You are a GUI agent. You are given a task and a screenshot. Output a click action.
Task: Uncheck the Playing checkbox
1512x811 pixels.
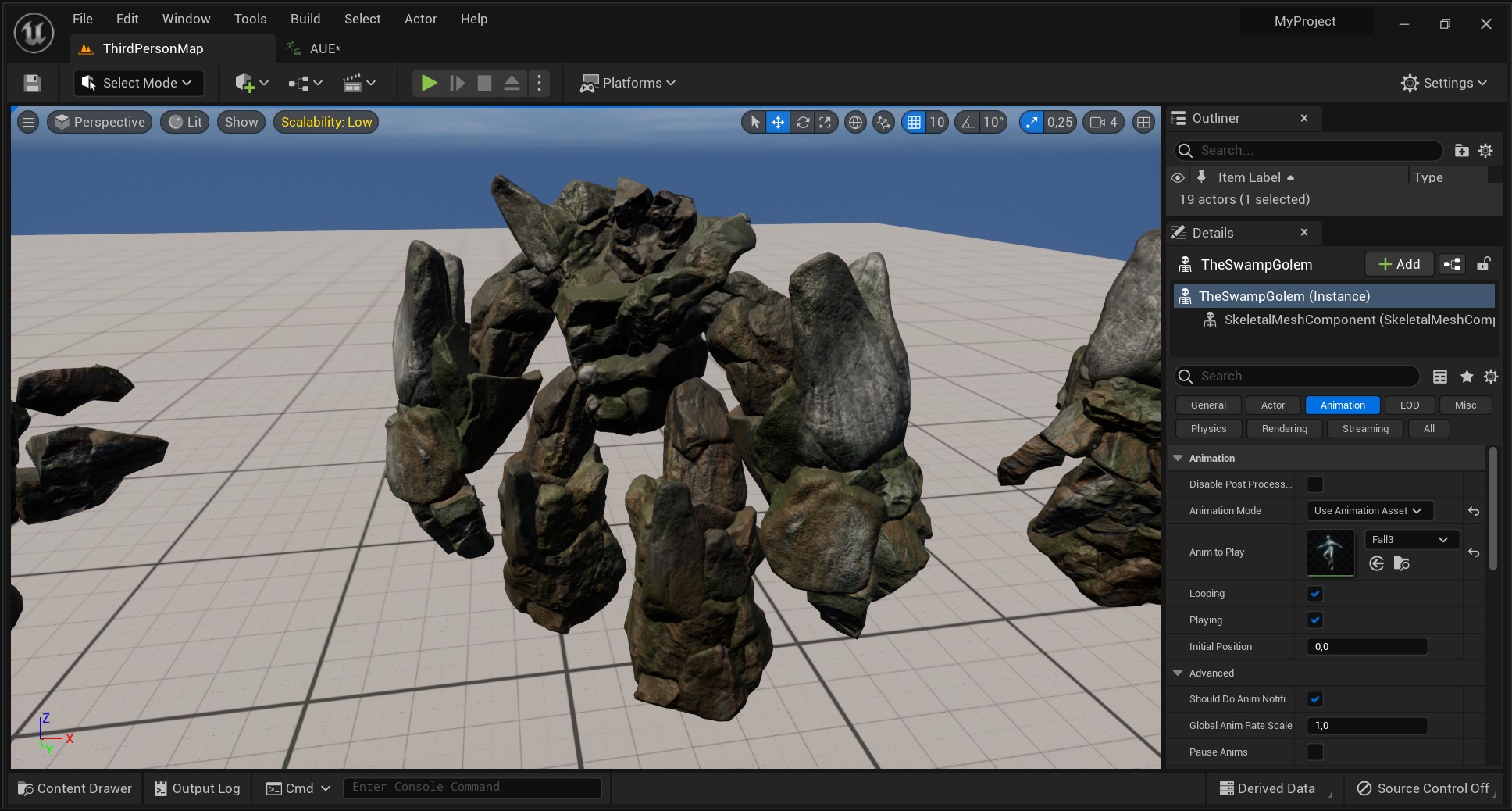(x=1315, y=620)
